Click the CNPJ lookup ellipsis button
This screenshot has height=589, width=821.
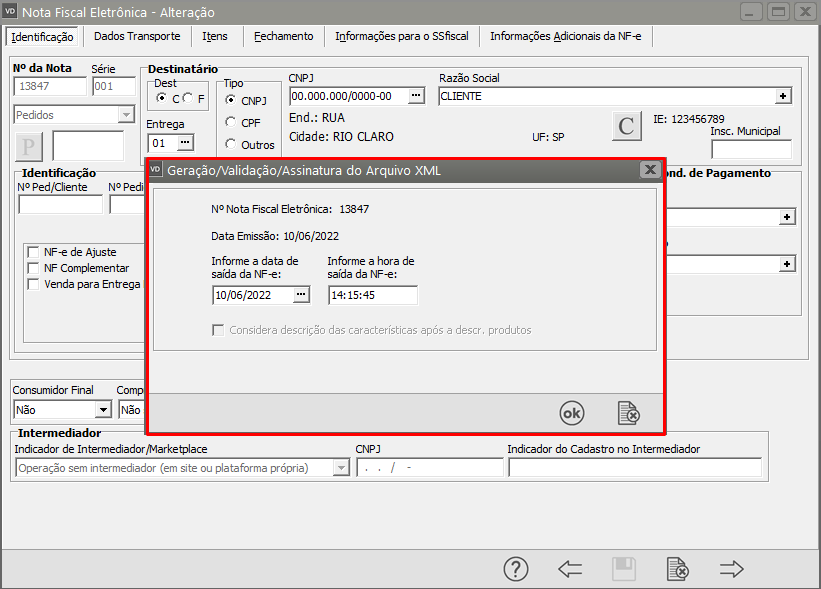click(417, 96)
